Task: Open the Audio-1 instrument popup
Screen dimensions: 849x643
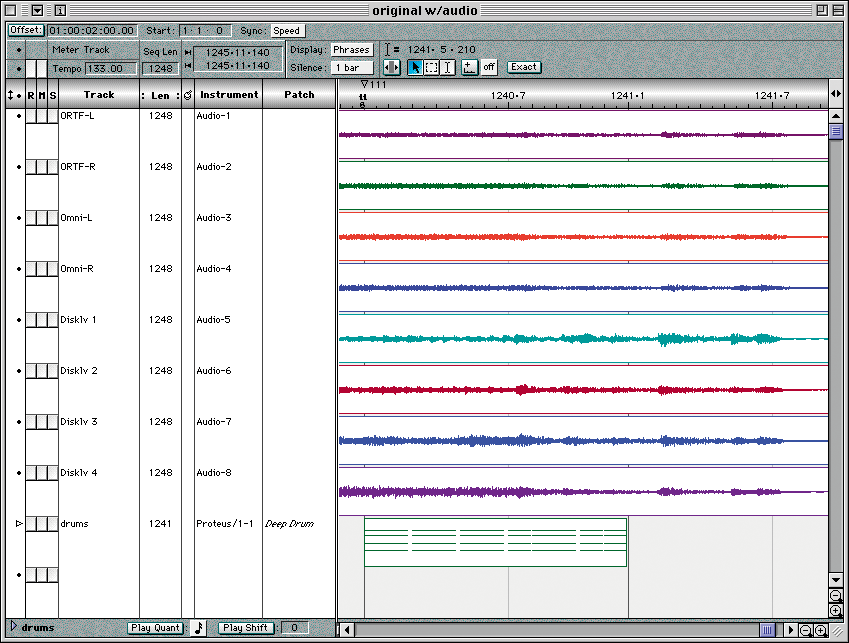Action: pos(213,116)
